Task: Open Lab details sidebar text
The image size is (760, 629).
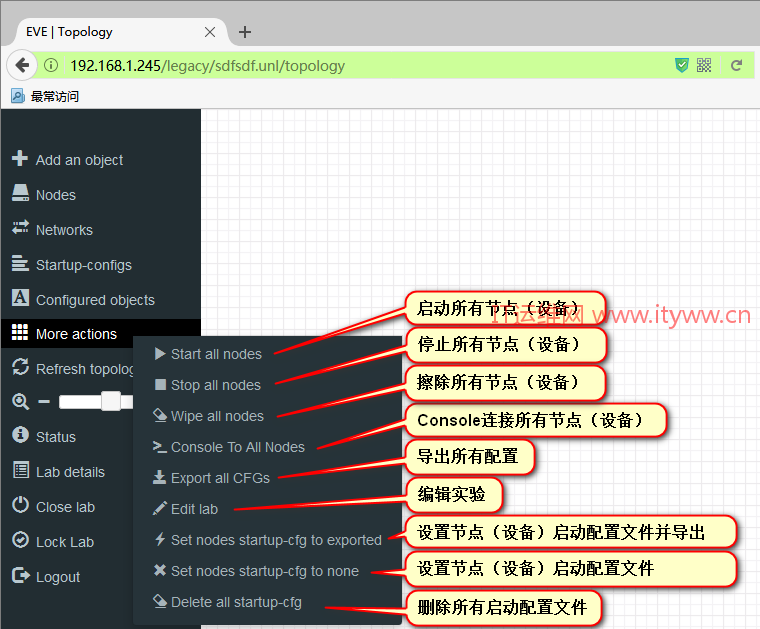Action: click(x=70, y=472)
